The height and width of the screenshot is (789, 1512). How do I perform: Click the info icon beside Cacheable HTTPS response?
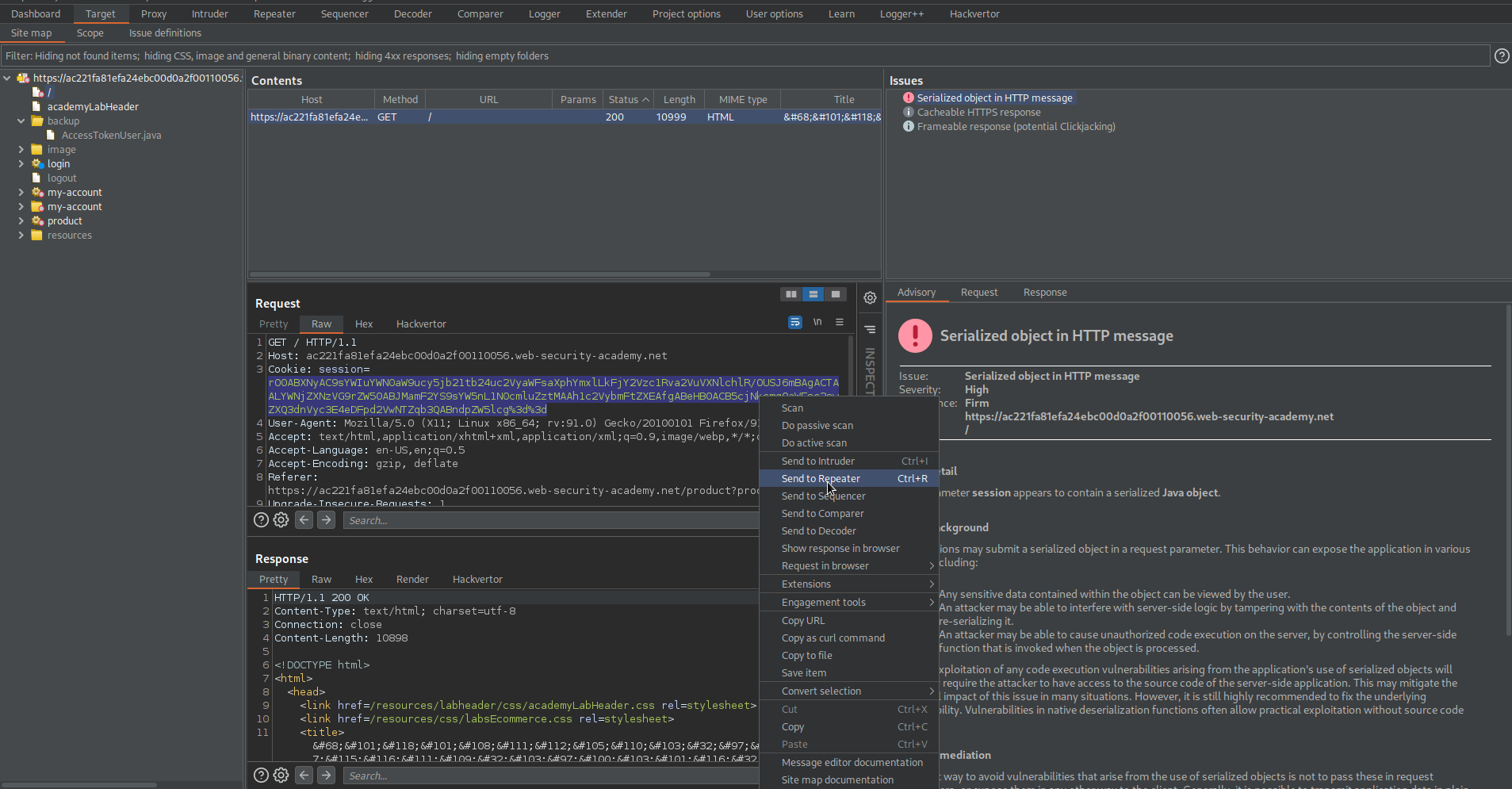(x=909, y=112)
